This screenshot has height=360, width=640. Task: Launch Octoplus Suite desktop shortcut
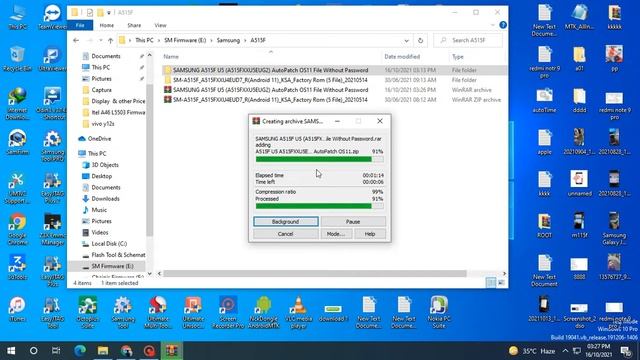point(87,313)
